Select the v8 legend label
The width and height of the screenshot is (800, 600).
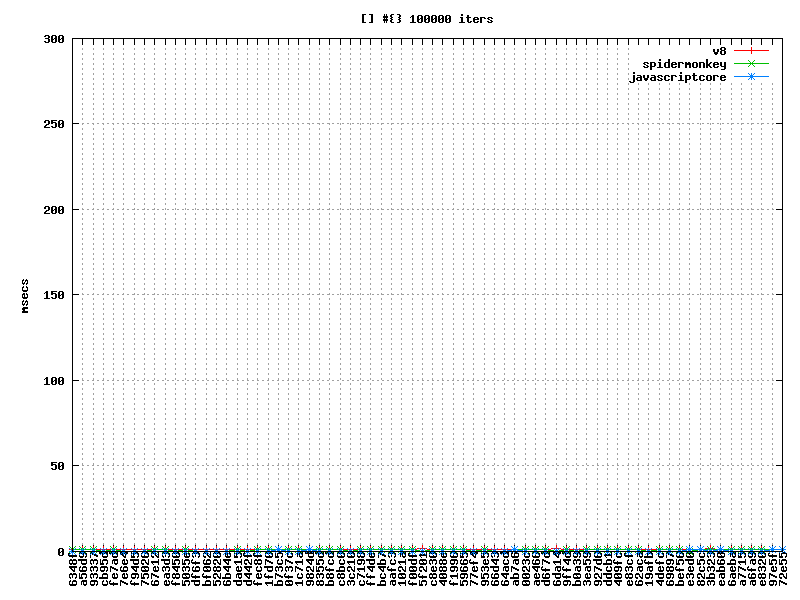(719, 51)
